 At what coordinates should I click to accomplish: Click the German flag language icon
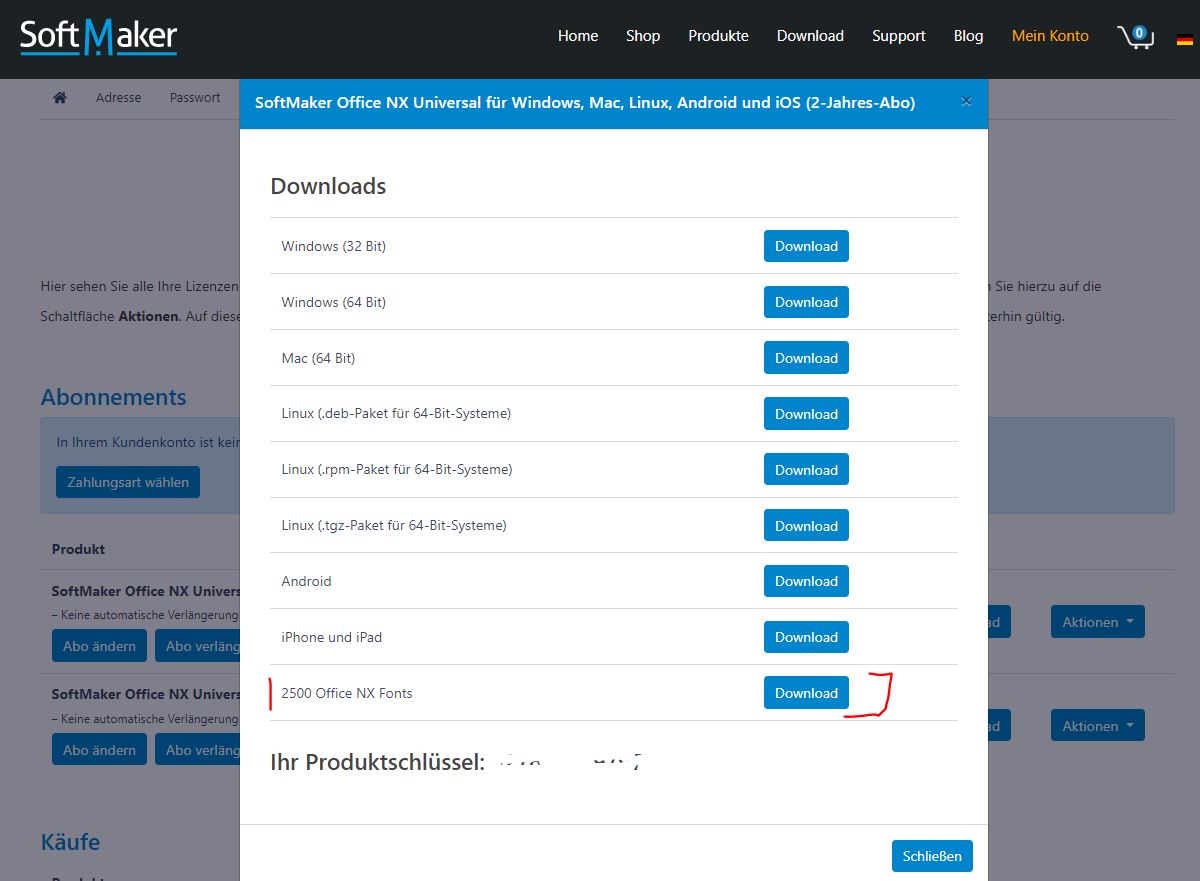pyautogui.click(x=1185, y=40)
